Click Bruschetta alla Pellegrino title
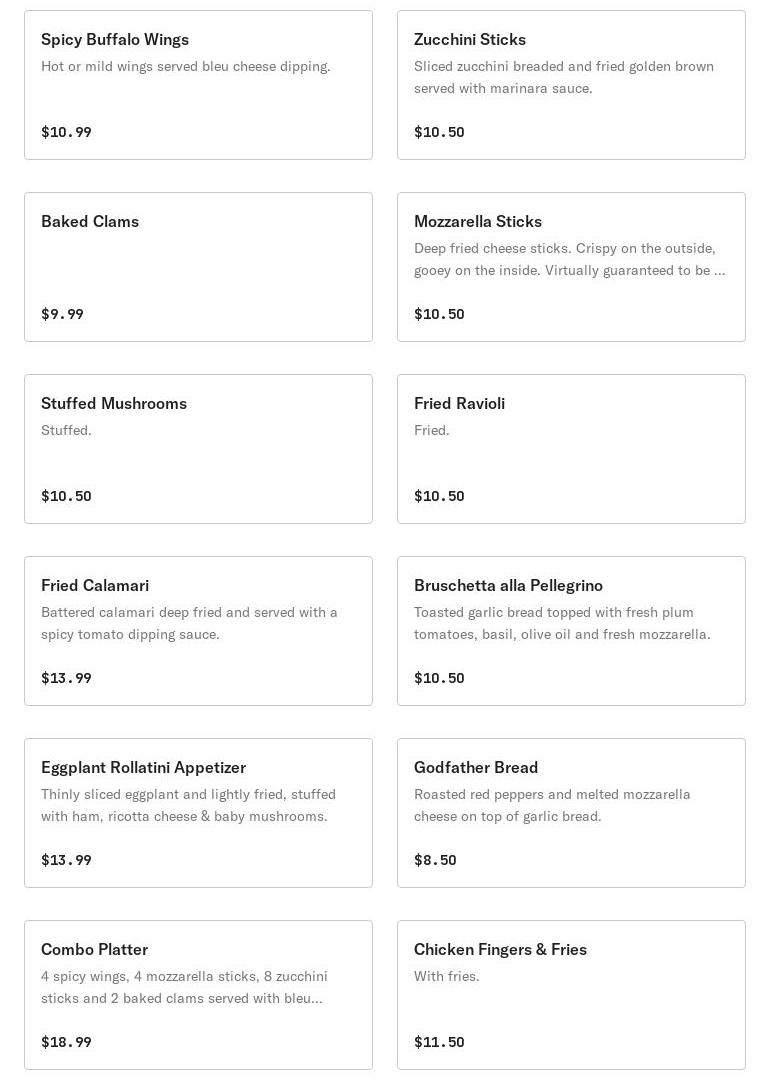The height and width of the screenshot is (1084, 770). 508,585
